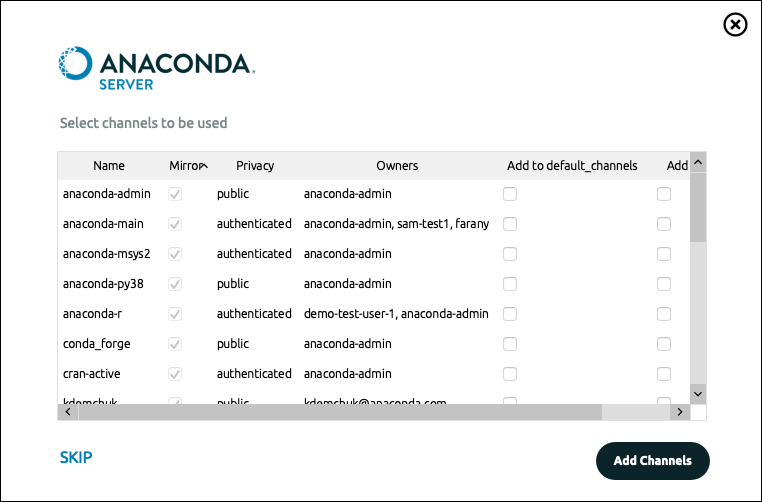Check default_channels box for anaconda-r

tap(510, 314)
